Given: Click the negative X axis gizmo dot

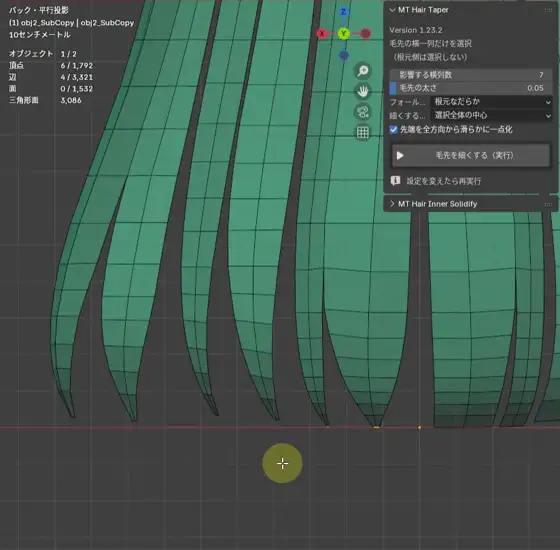Looking at the screenshot, I should [x=365, y=34].
